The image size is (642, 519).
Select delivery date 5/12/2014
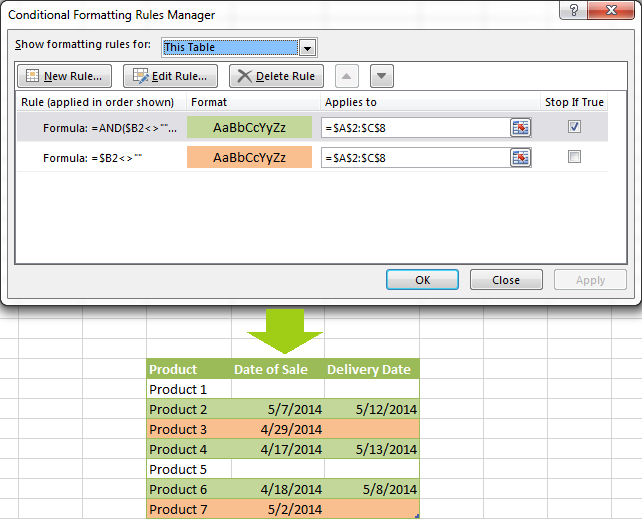pos(372,409)
